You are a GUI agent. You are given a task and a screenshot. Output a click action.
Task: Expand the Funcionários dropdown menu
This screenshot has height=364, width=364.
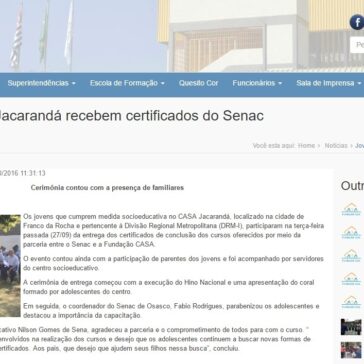tap(257, 83)
